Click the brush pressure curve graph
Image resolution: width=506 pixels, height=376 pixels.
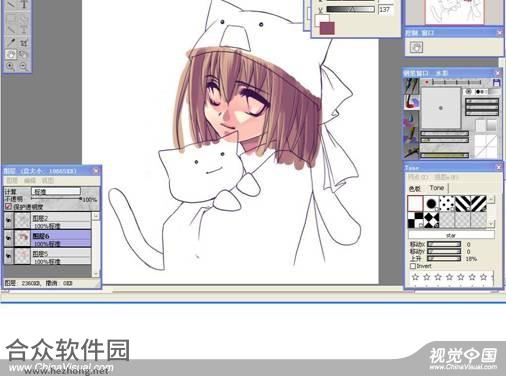(486, 146)
